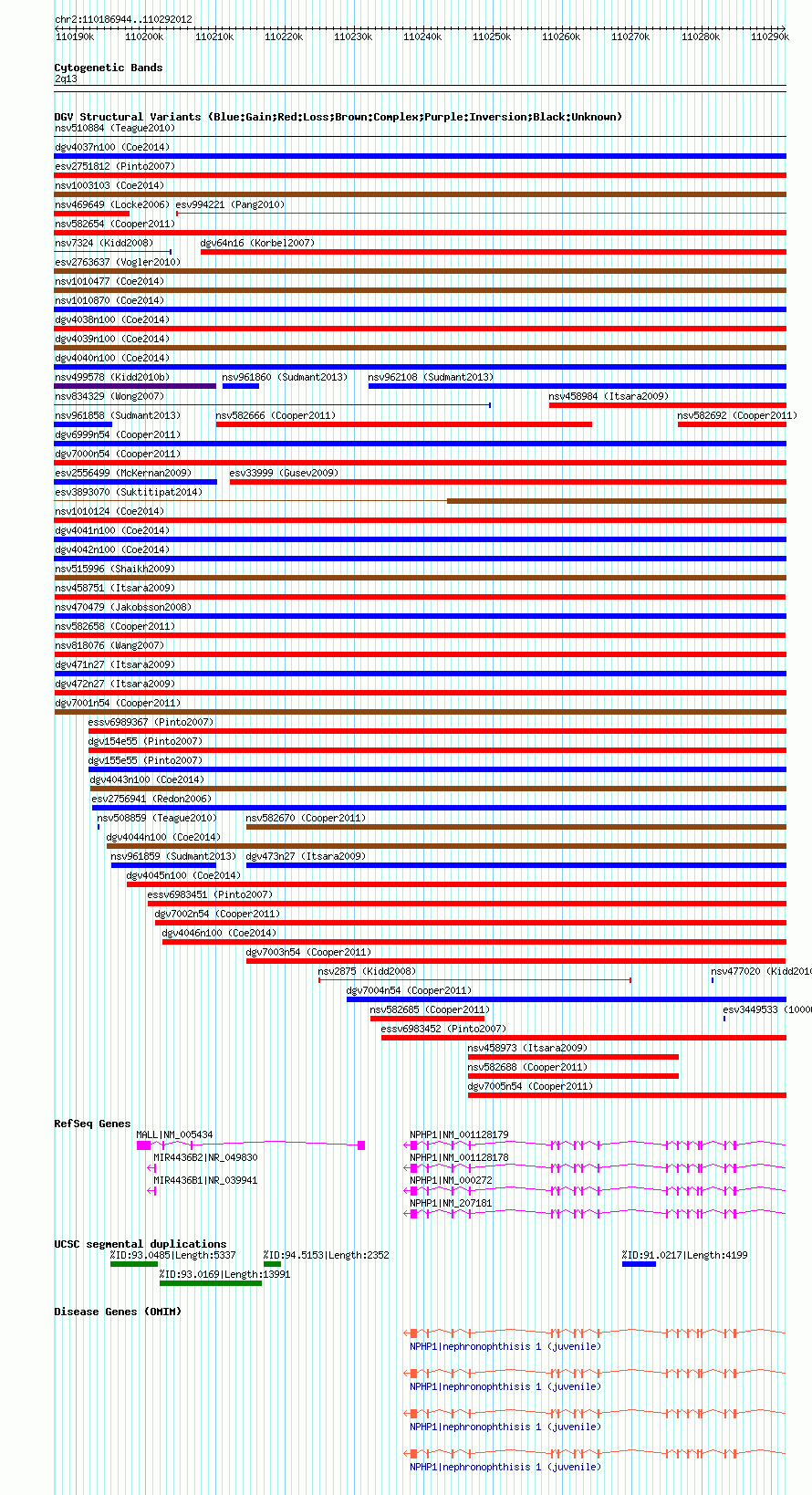Select essv6983451 (Pinto2007) variant

(x=210, y=894)
